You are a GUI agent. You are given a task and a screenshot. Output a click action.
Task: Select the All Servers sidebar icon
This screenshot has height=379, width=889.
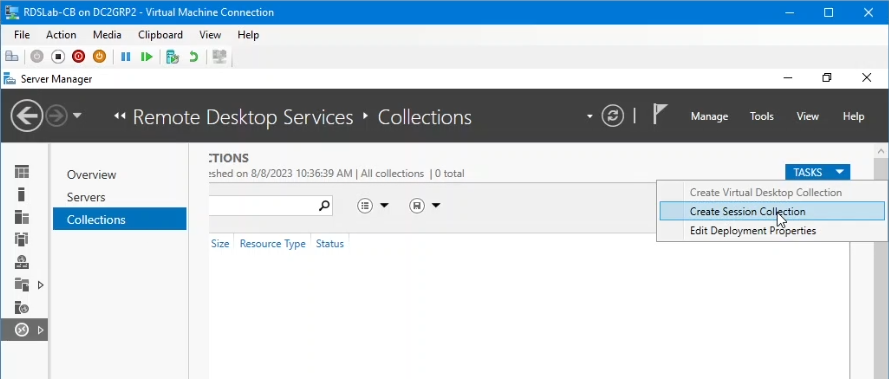pos(22,217)
